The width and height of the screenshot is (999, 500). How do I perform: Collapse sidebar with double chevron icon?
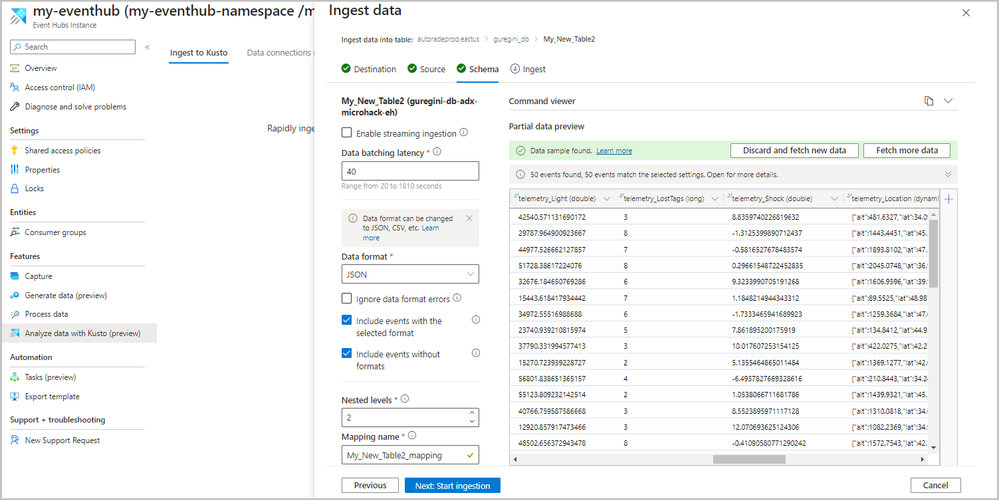147,47
